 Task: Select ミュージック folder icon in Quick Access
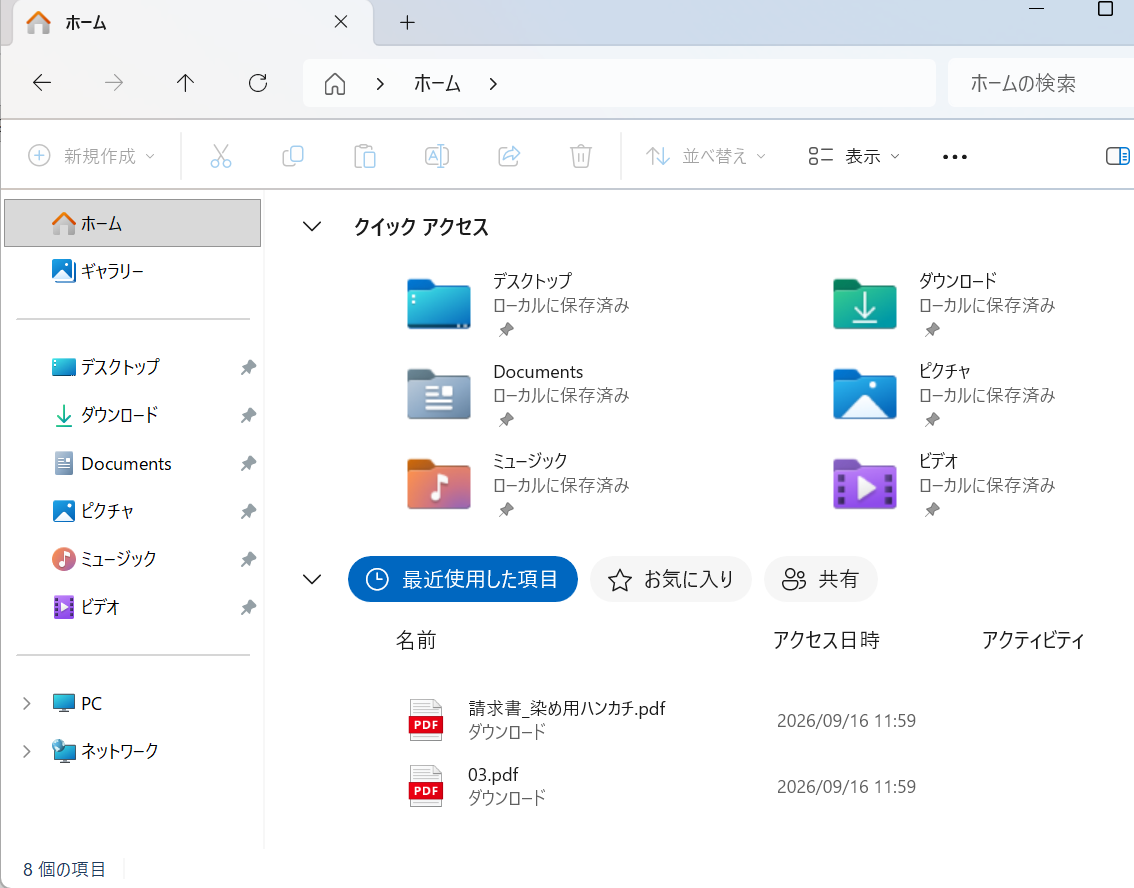click(438, 484)
